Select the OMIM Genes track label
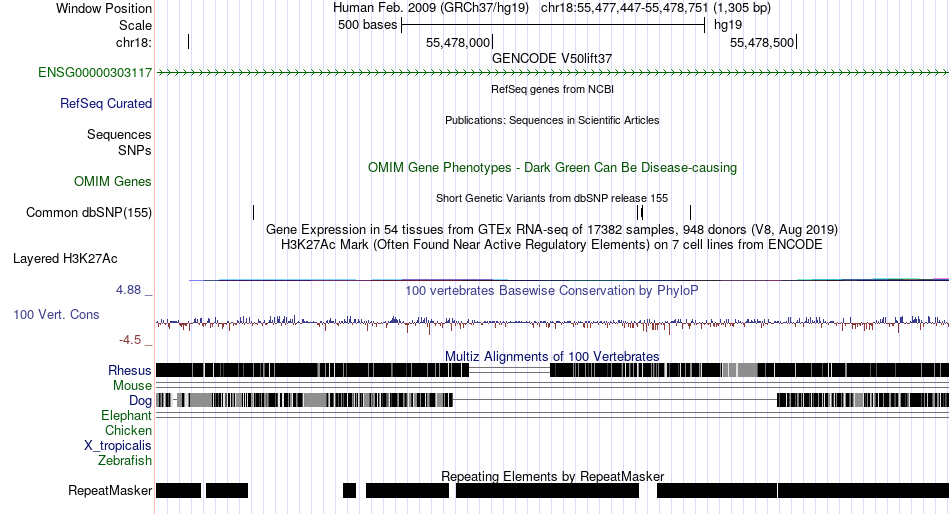 coord(113,182)
